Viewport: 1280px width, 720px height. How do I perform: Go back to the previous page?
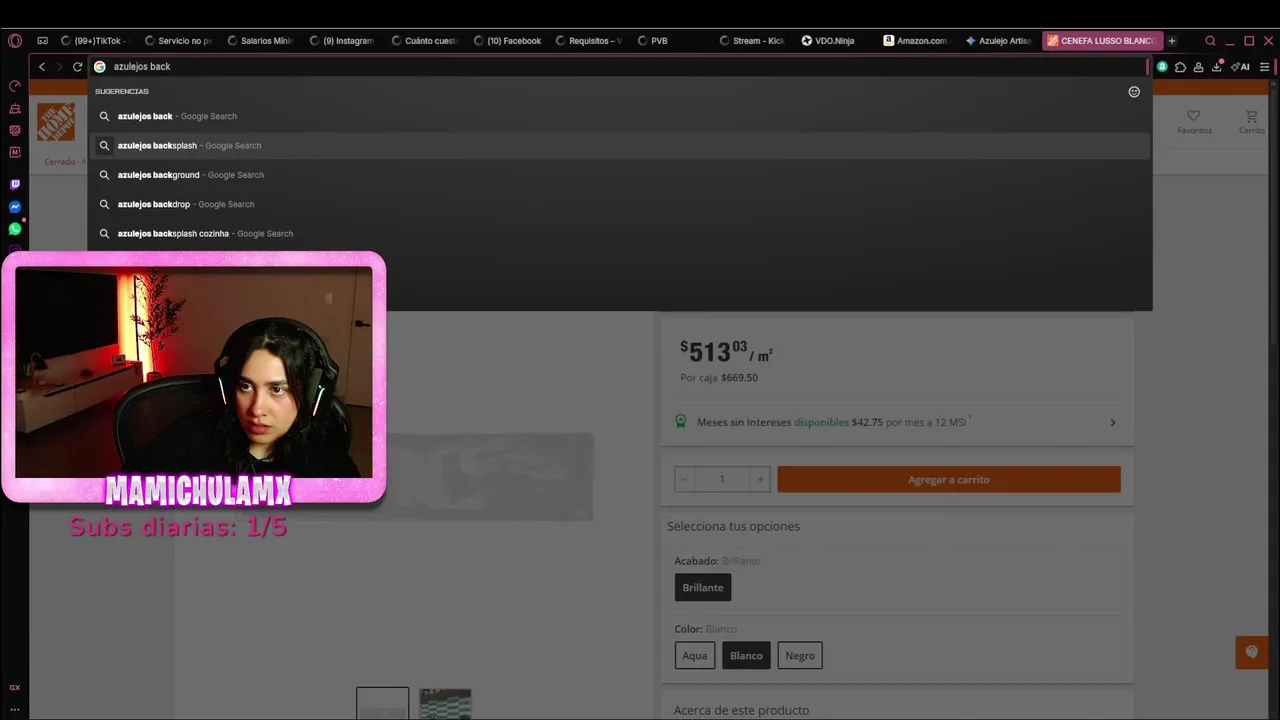(42, 67)
